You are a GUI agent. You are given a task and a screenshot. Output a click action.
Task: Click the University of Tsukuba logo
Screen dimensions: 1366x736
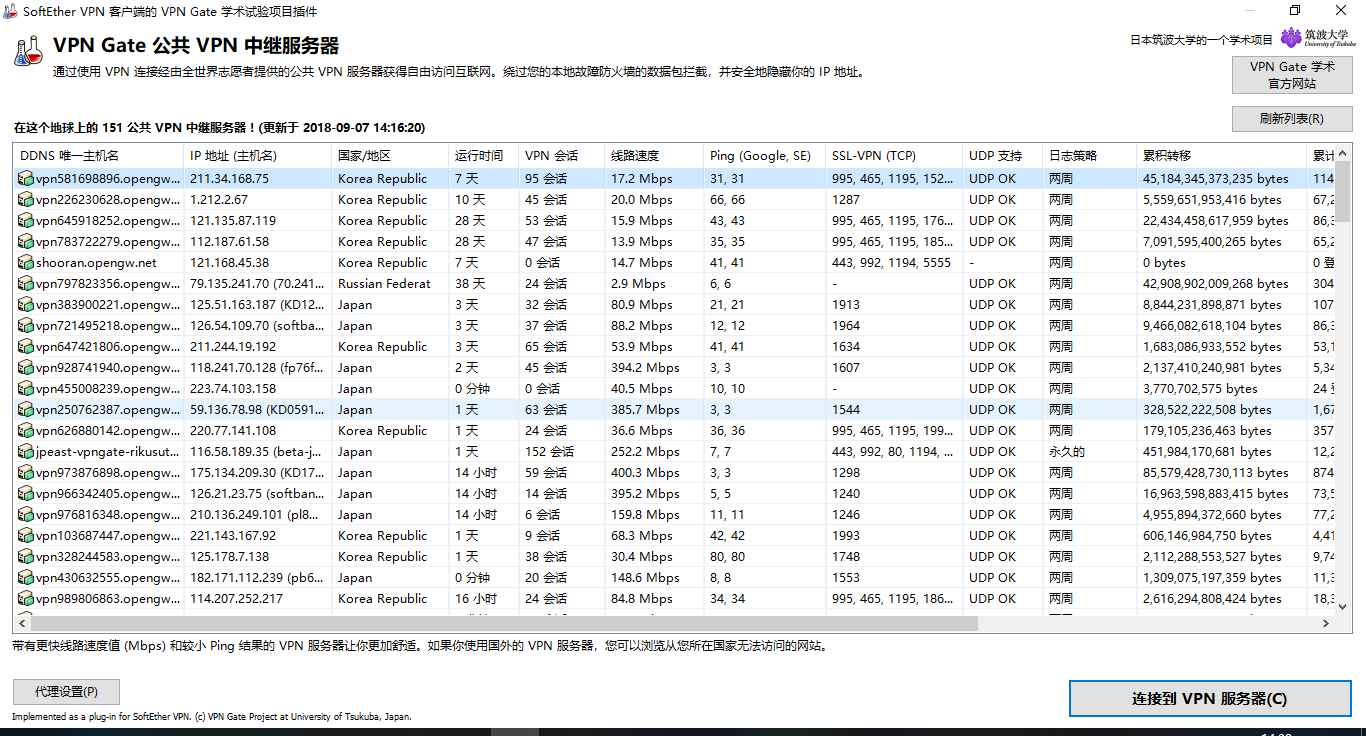pyautogui.click(x=1318, y=38)
